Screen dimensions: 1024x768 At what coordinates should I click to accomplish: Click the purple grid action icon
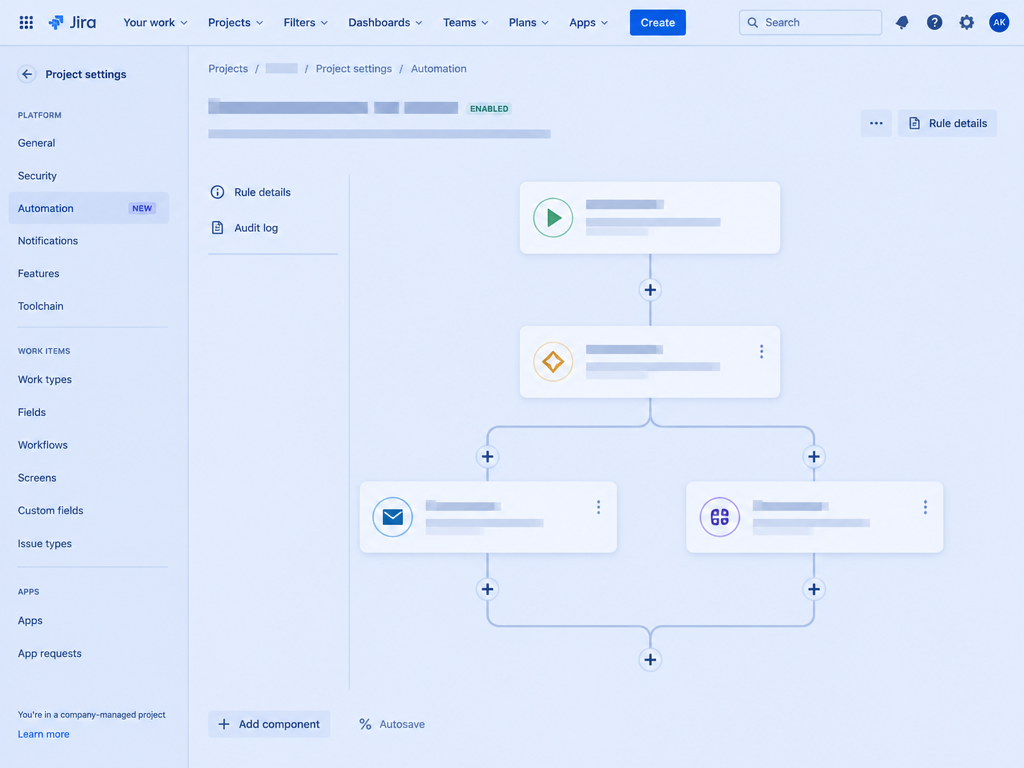(720, 517)
